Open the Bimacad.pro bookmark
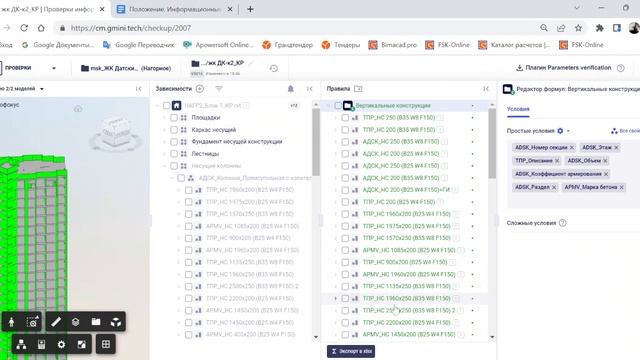 pyautogui.click(x=393, y=45)
